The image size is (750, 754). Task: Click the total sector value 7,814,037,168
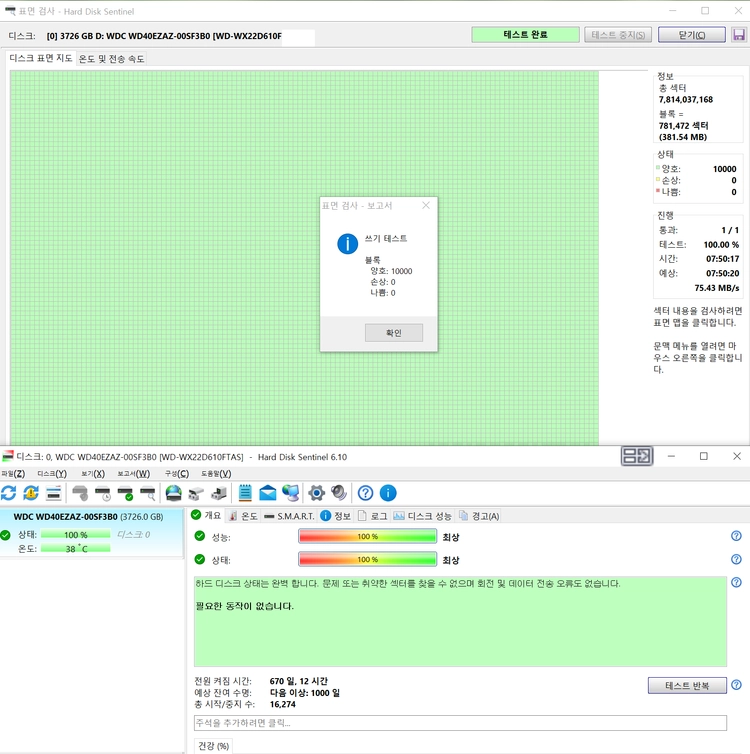click(x=686, y=100)
